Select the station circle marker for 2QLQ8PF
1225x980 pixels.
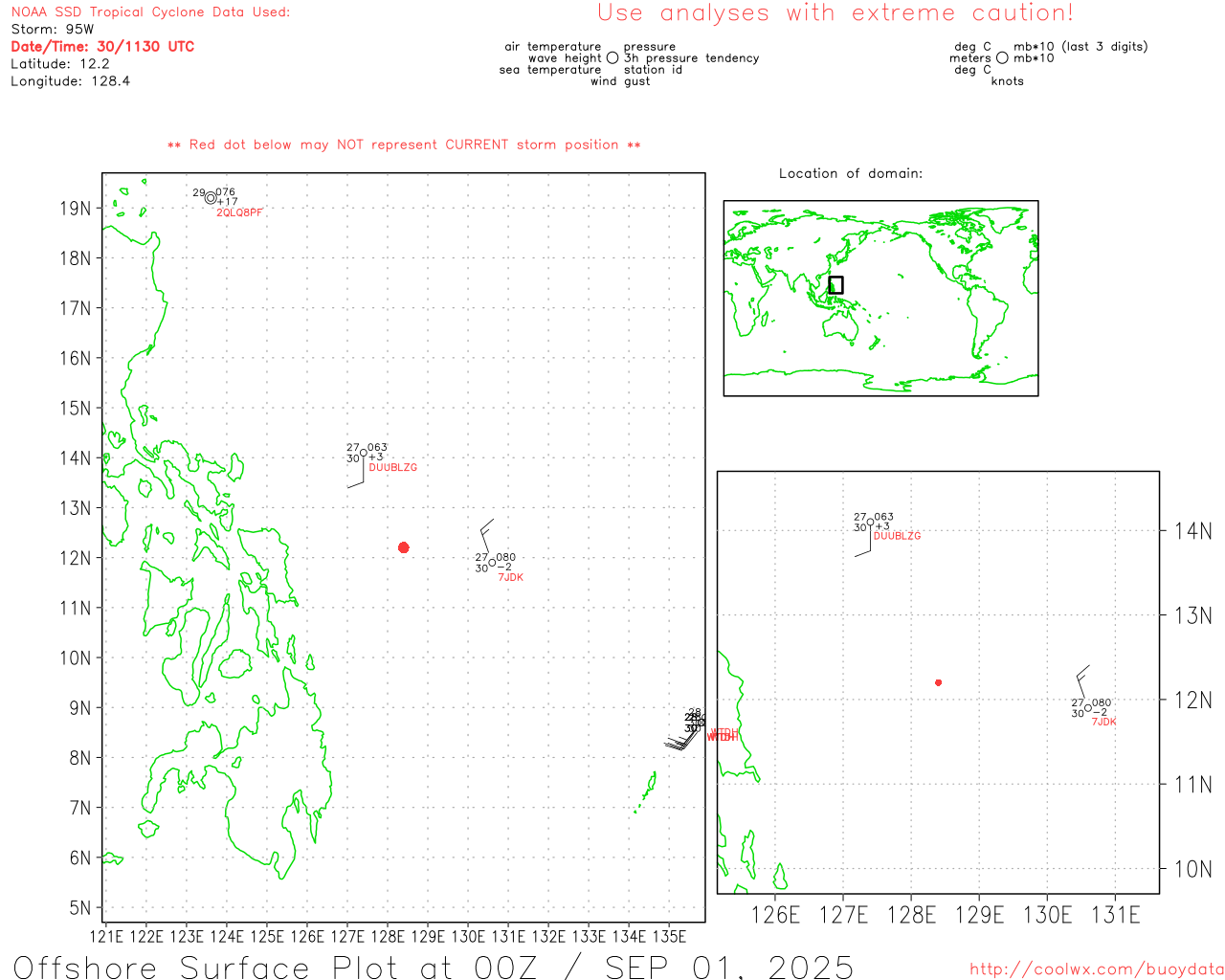coord(211,198)
